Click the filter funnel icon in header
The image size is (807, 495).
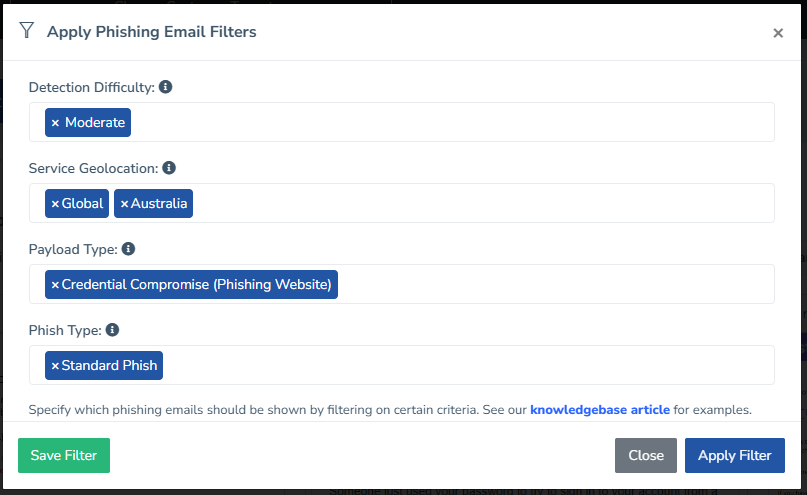coord(26,31)
